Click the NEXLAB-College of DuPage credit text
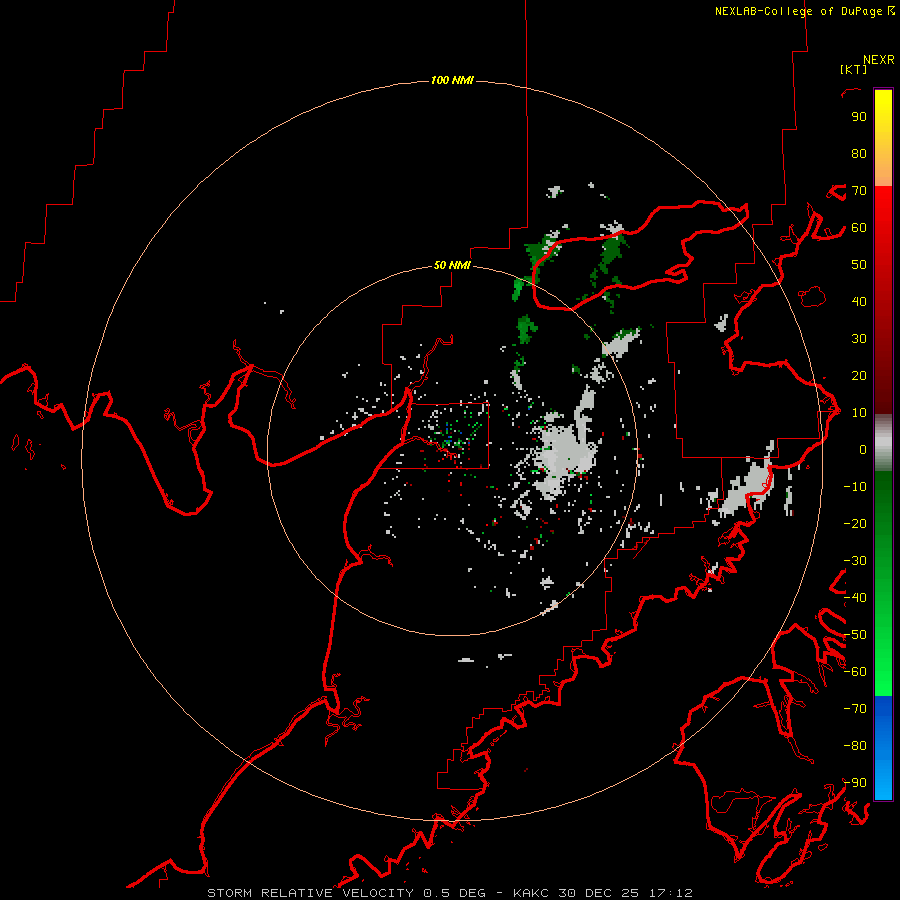The width and height of the screenshot is (900, 900). coord(804,11)
